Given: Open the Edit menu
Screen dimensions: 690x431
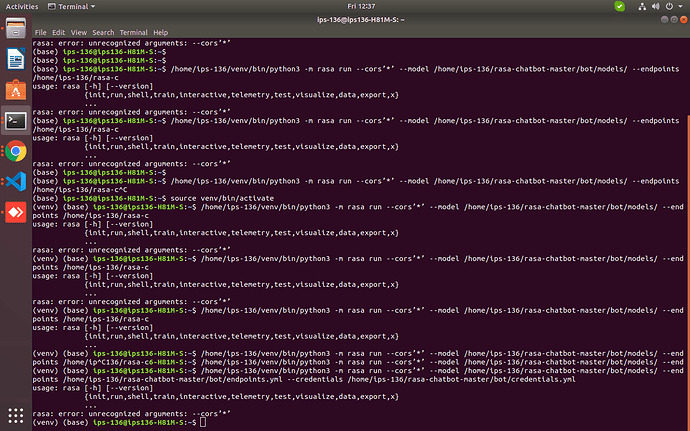Looking at the screenshot, I should [58, 33].
